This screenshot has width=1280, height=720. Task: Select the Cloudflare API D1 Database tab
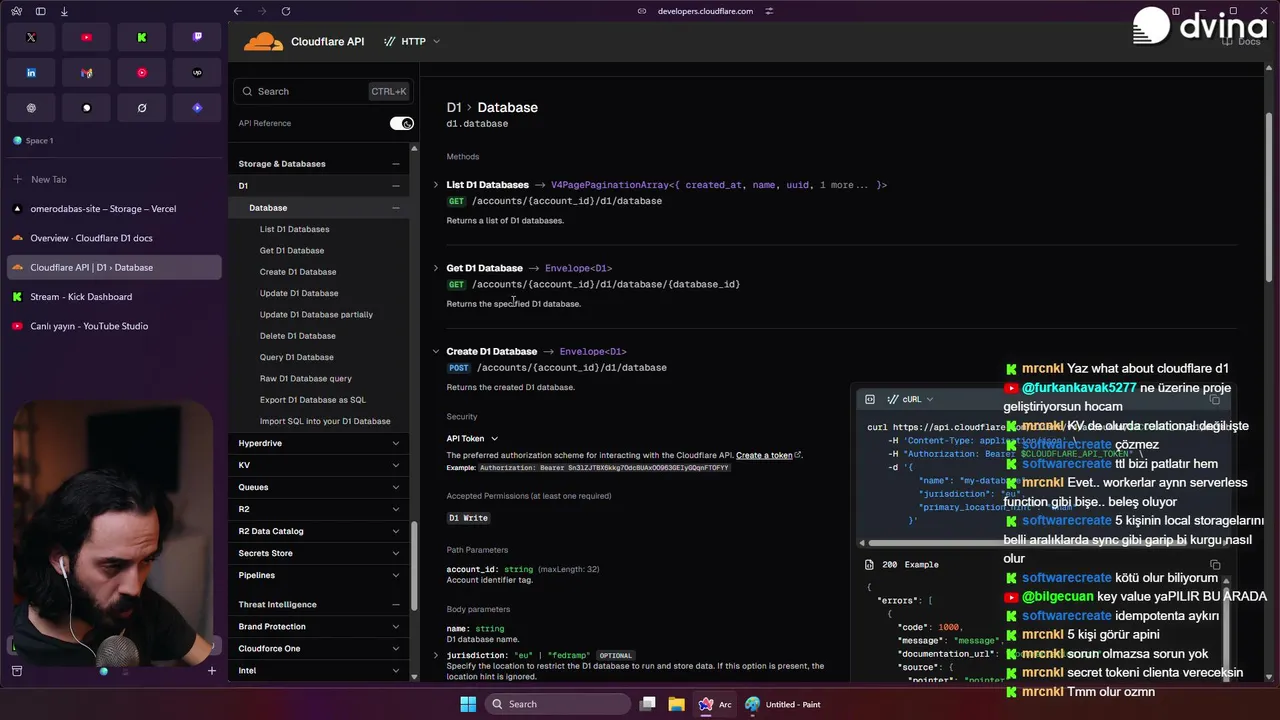click(114, 267)
